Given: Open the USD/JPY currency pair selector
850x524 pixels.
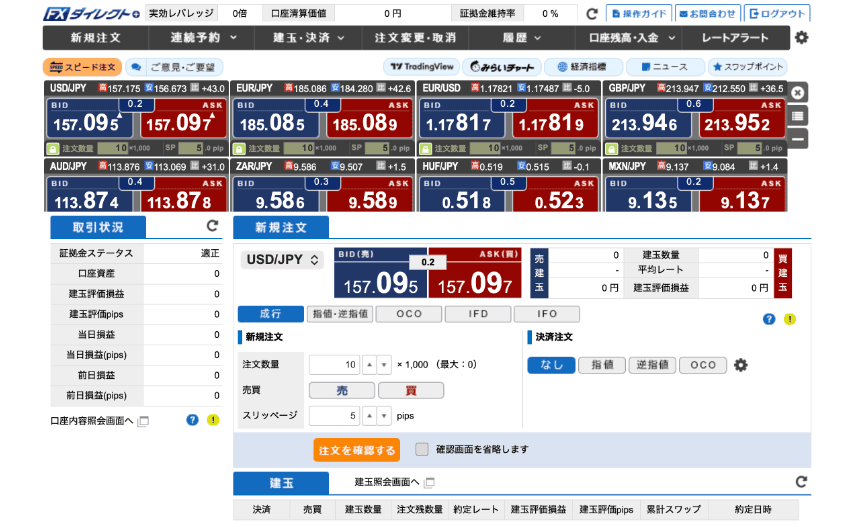Looking at the screenshot, I should [282, 260].
